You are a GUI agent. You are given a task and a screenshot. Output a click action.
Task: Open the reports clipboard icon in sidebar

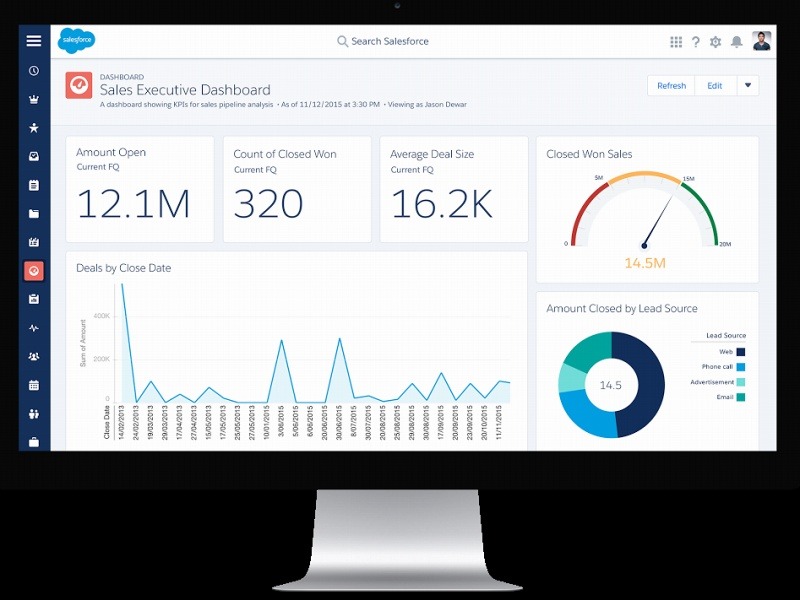34,299
